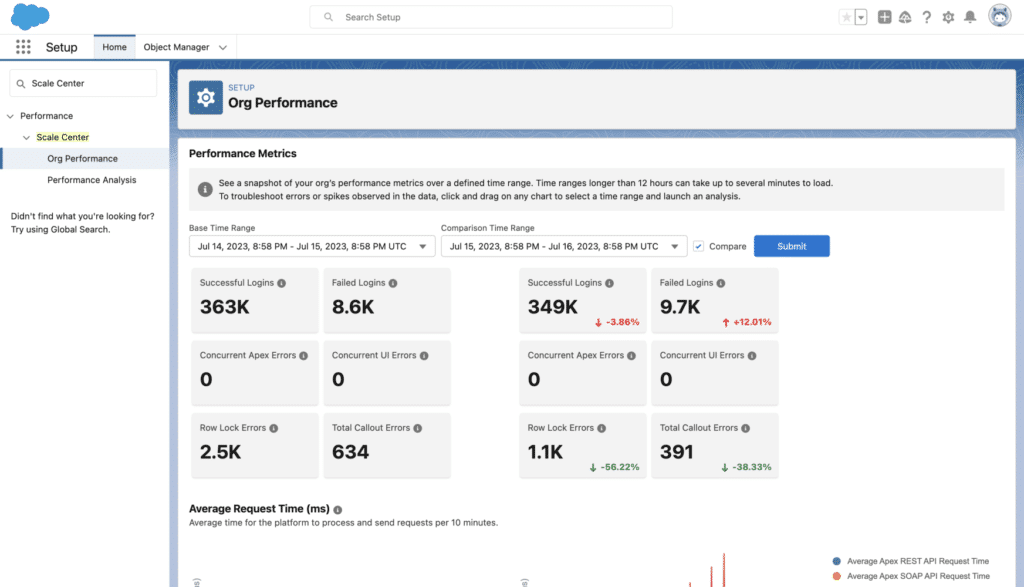Select Performance Analysis in sidebar
The width and height of the screenshot is (1024, 587).
[x=91, y=180]
